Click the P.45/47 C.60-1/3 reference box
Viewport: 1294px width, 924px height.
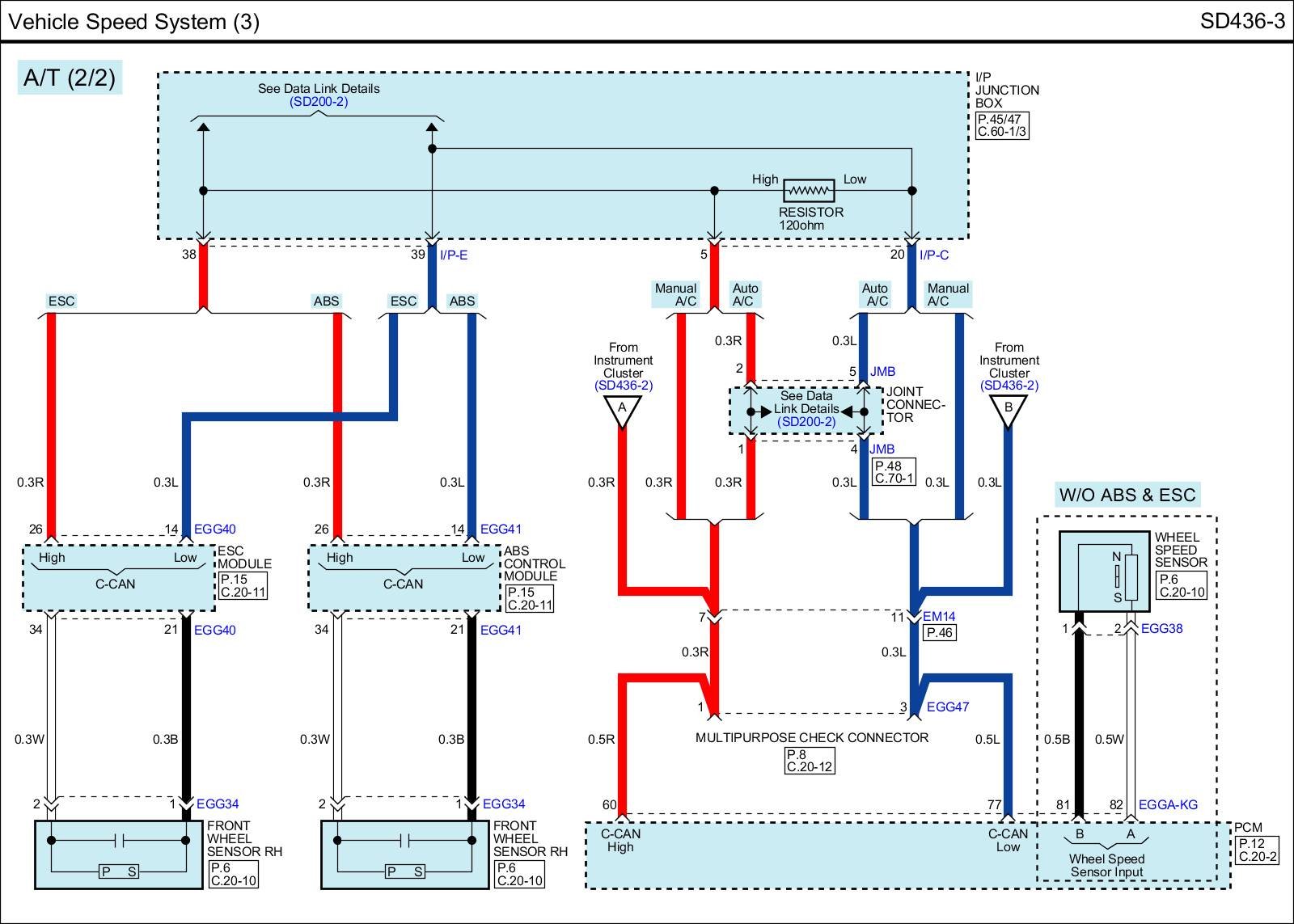1001,125
